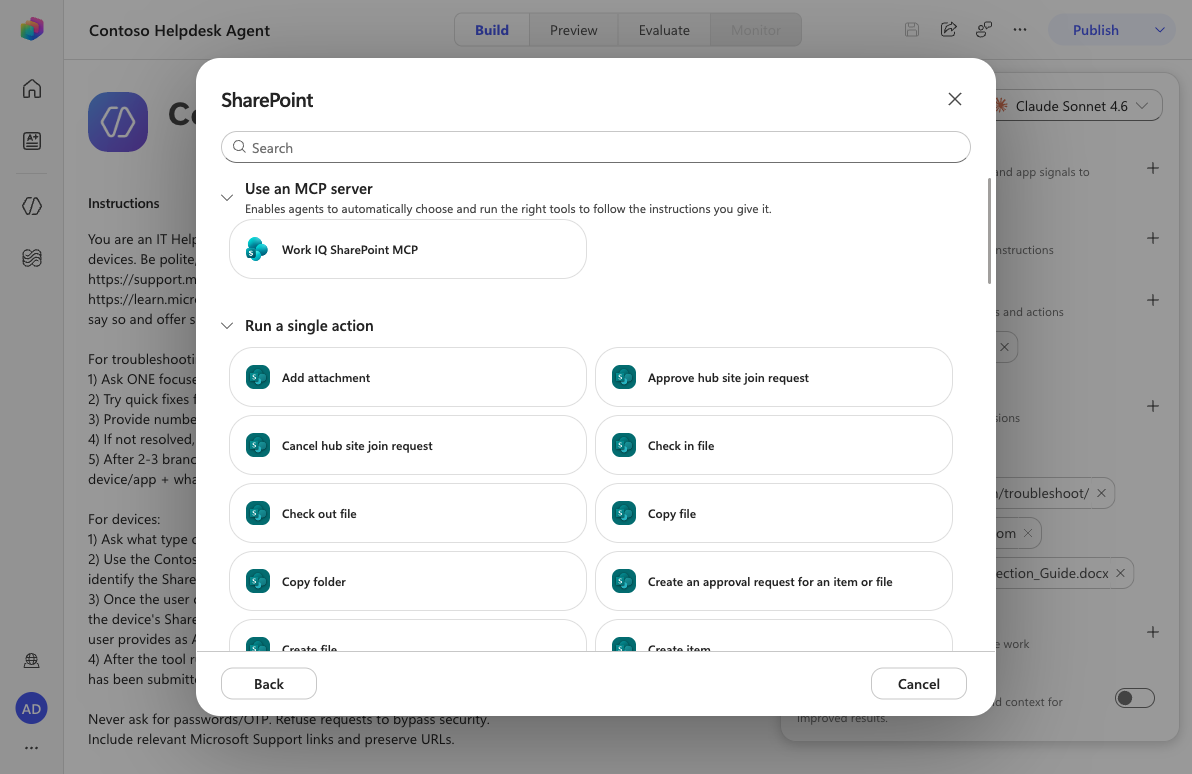Screen dimensions: 1192x774
Task: Click the SharePoint search field
Action: click(595, 148)
